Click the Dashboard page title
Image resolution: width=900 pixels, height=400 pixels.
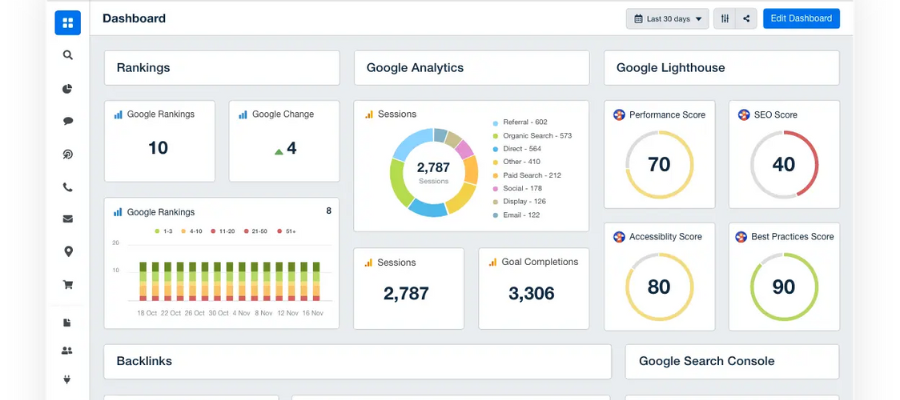click(x=134, y=18)
